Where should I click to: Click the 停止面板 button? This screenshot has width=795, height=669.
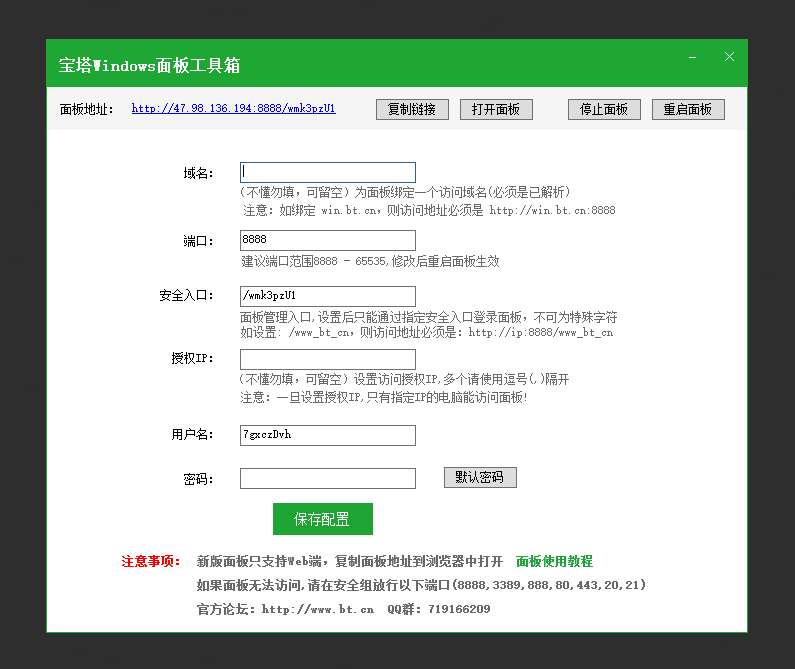(x=604, y=110)
